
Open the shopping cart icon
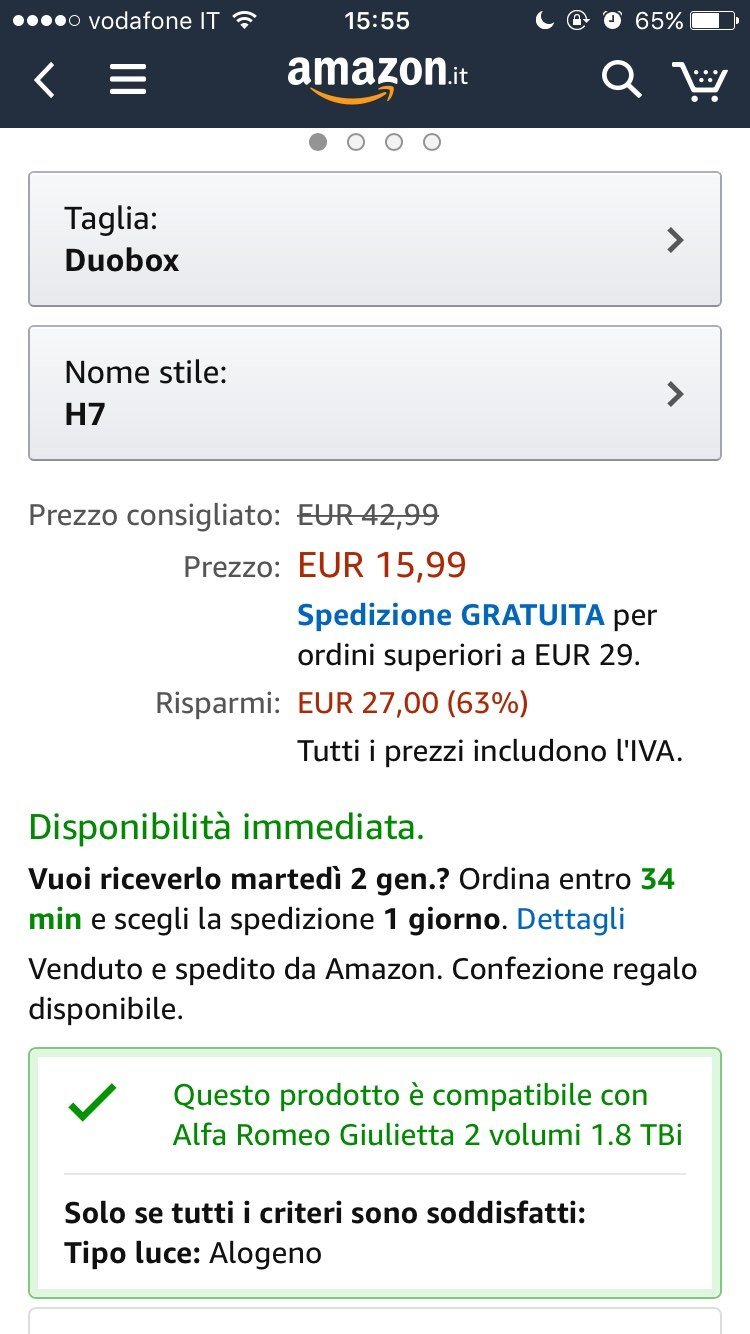click(x=700, y=80)
